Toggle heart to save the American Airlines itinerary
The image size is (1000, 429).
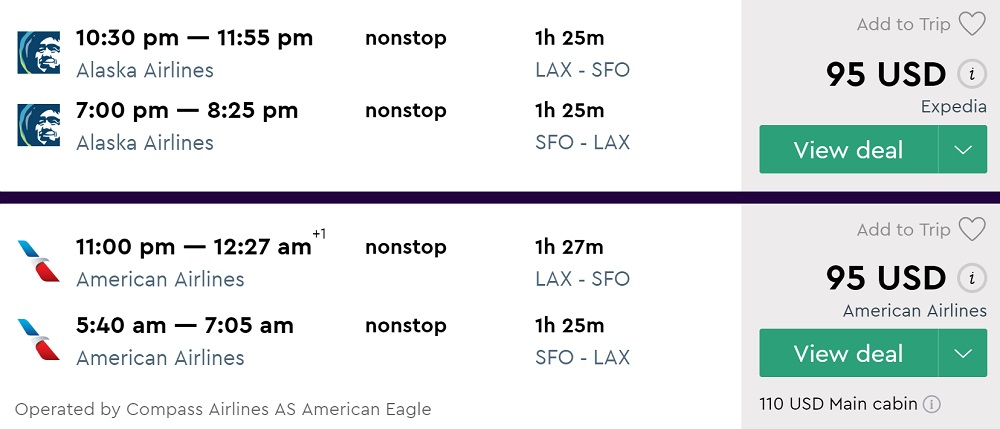(972, 229)
